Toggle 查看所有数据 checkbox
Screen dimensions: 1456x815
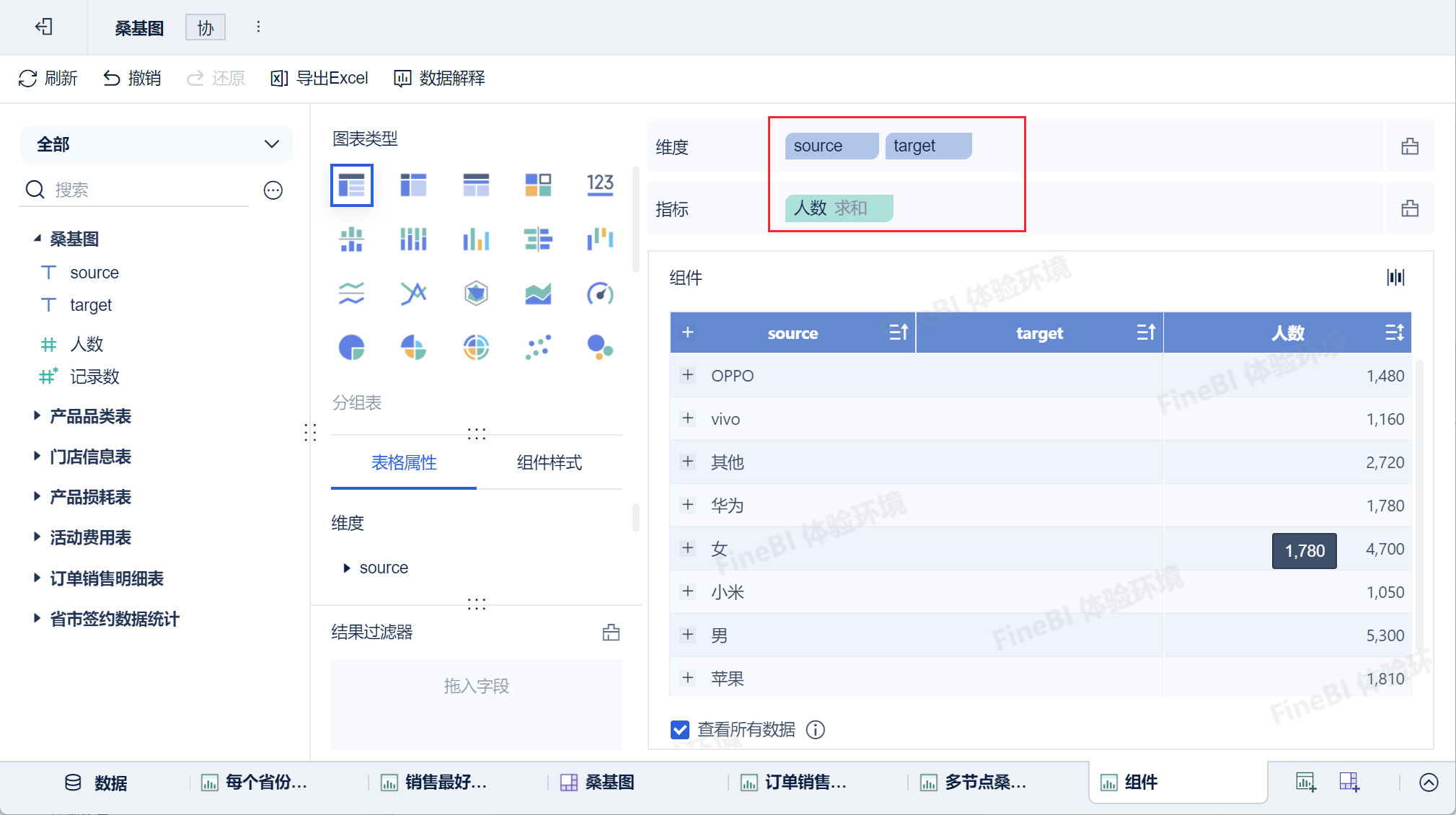679,730
